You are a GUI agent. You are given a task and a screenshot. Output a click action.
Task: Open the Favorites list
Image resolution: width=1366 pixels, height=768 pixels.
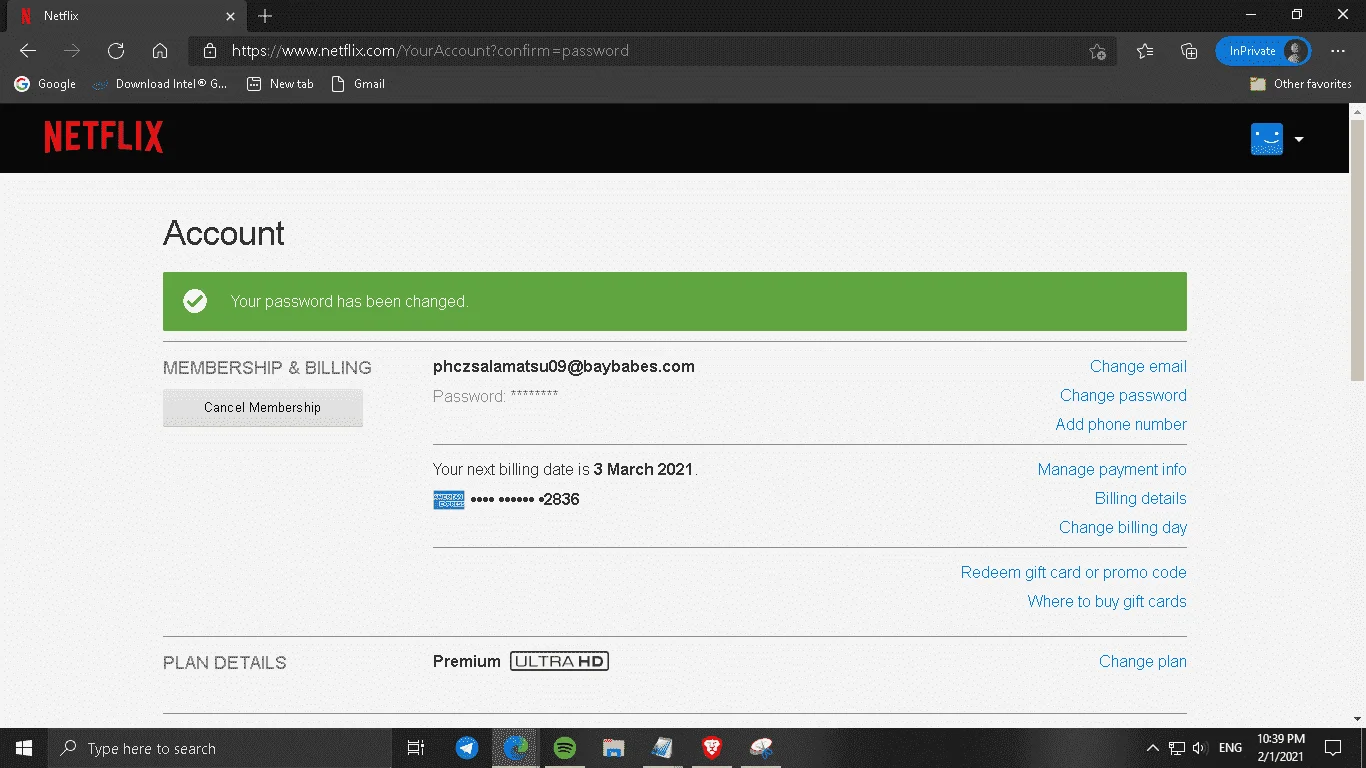pyautogui.click(x=1145, y=51)
